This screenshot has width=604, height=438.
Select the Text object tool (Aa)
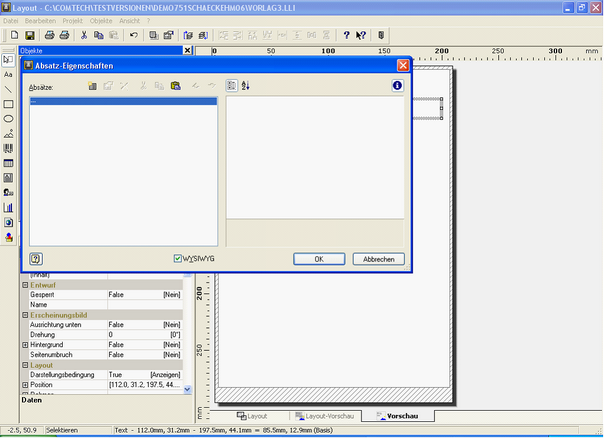coord(8,74)
